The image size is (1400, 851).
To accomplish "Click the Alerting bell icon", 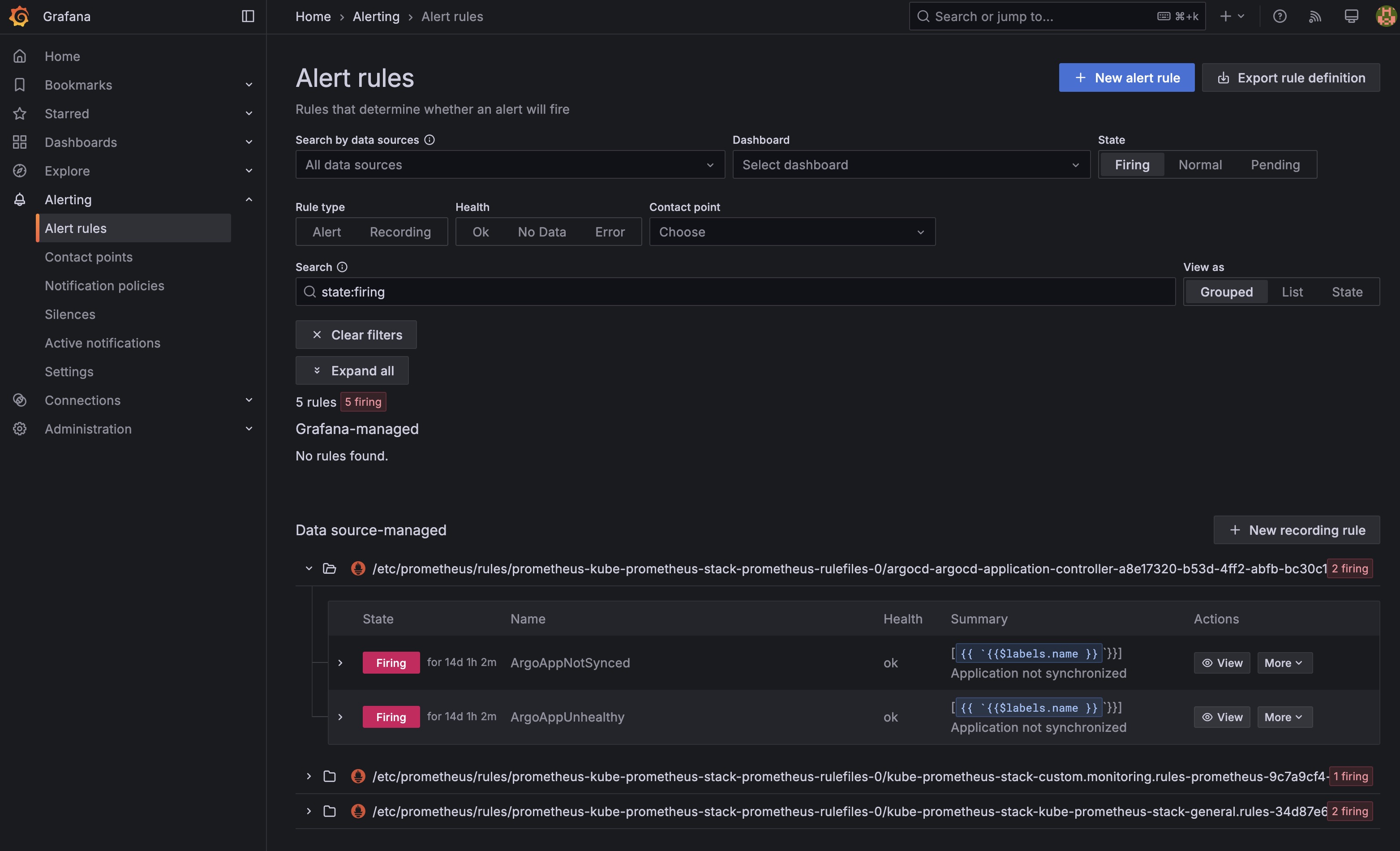I will 19,199.
